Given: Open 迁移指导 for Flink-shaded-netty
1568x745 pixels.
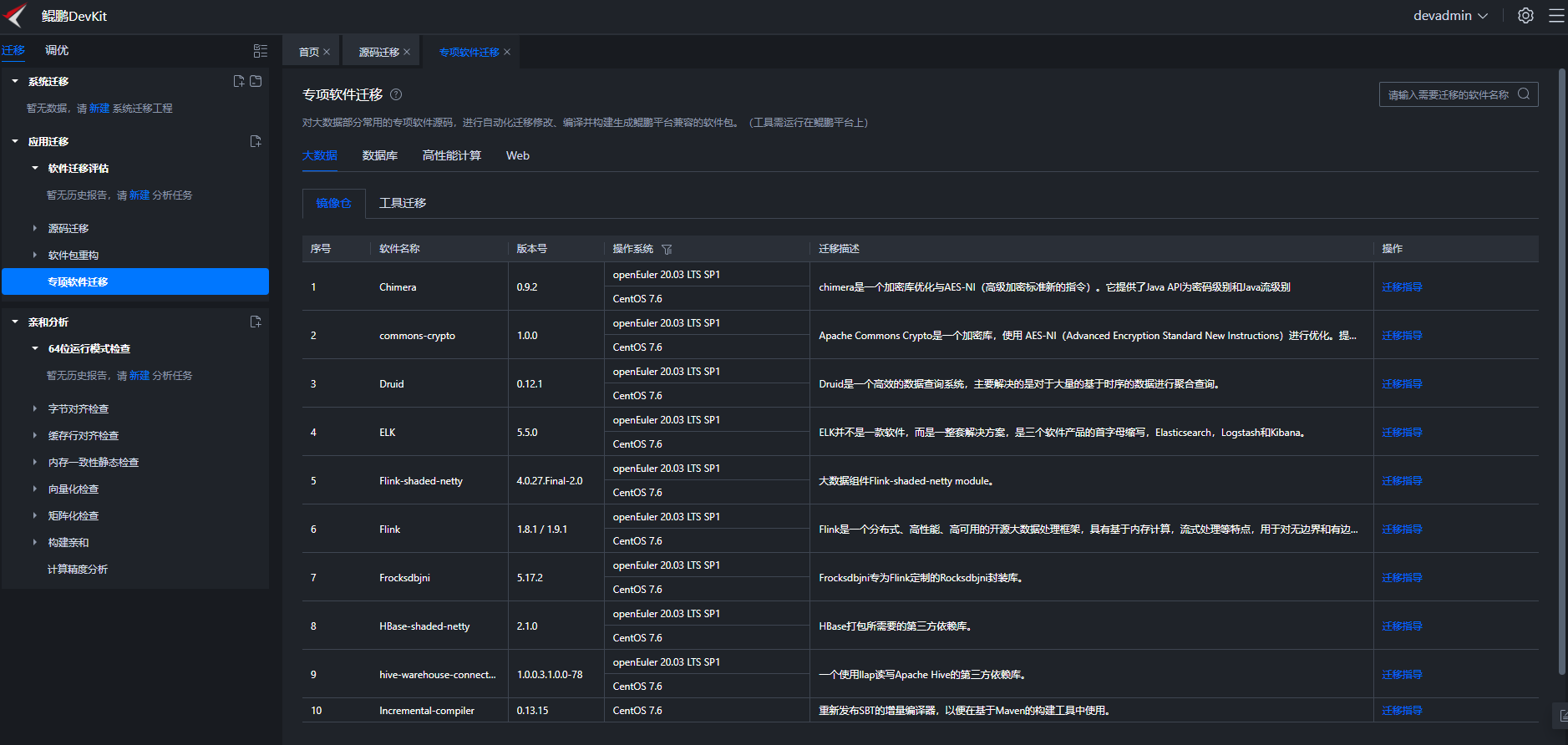Looking at the screenshot, I should click(1402, 481).
